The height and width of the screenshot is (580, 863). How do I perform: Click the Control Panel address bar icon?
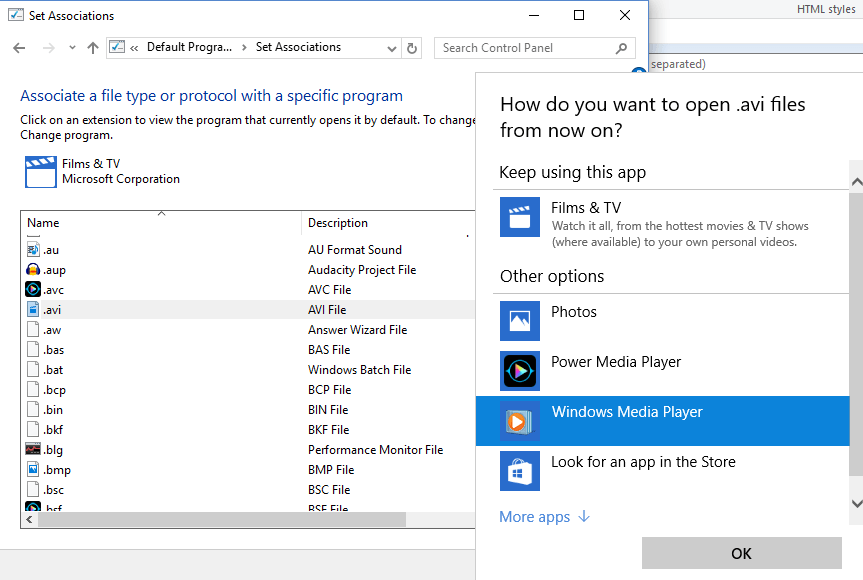click(117, 47)
